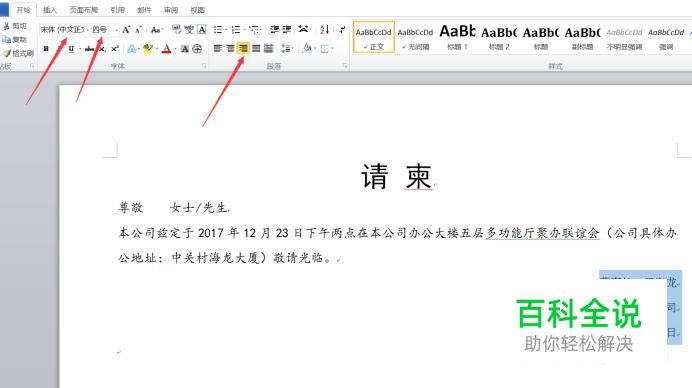The height and width of the screenshot is (388, 692).
Task: Expand the Bullets library dropdown arrow
Action: point(226,30)
